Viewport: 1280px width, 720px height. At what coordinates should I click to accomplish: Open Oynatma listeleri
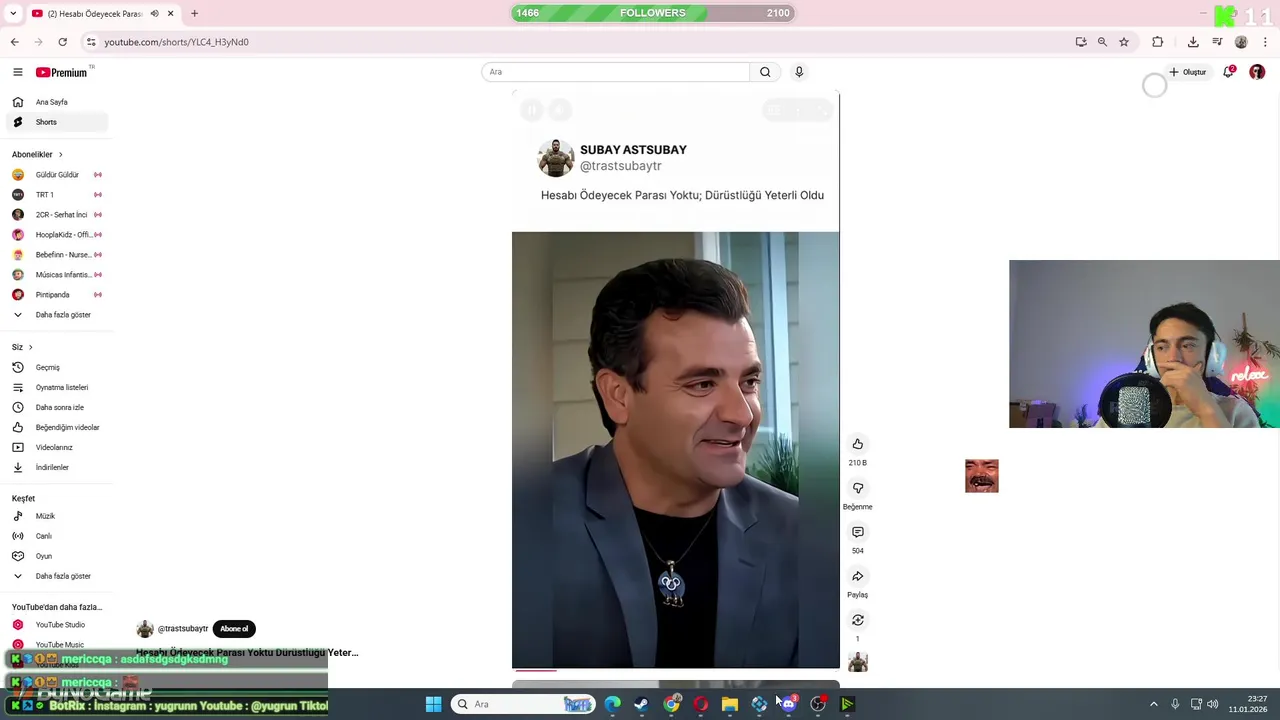pyautogui.click(x=56, y=387)
